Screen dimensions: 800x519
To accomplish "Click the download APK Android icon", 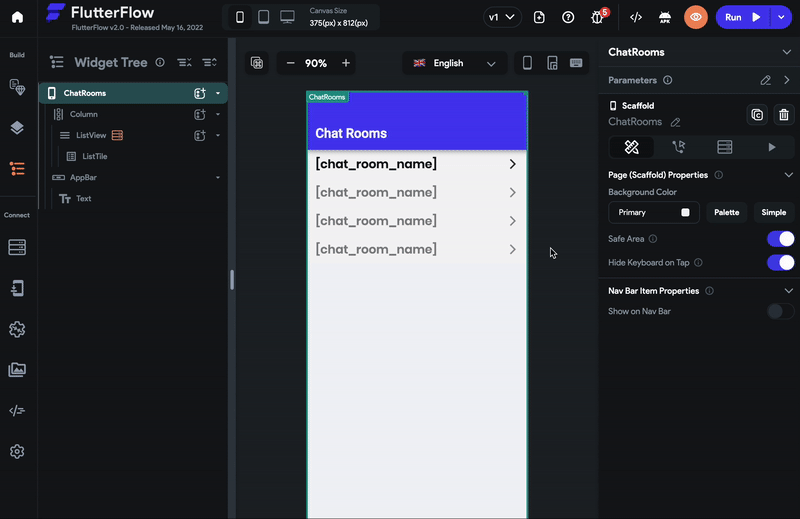I will [665, 17].
